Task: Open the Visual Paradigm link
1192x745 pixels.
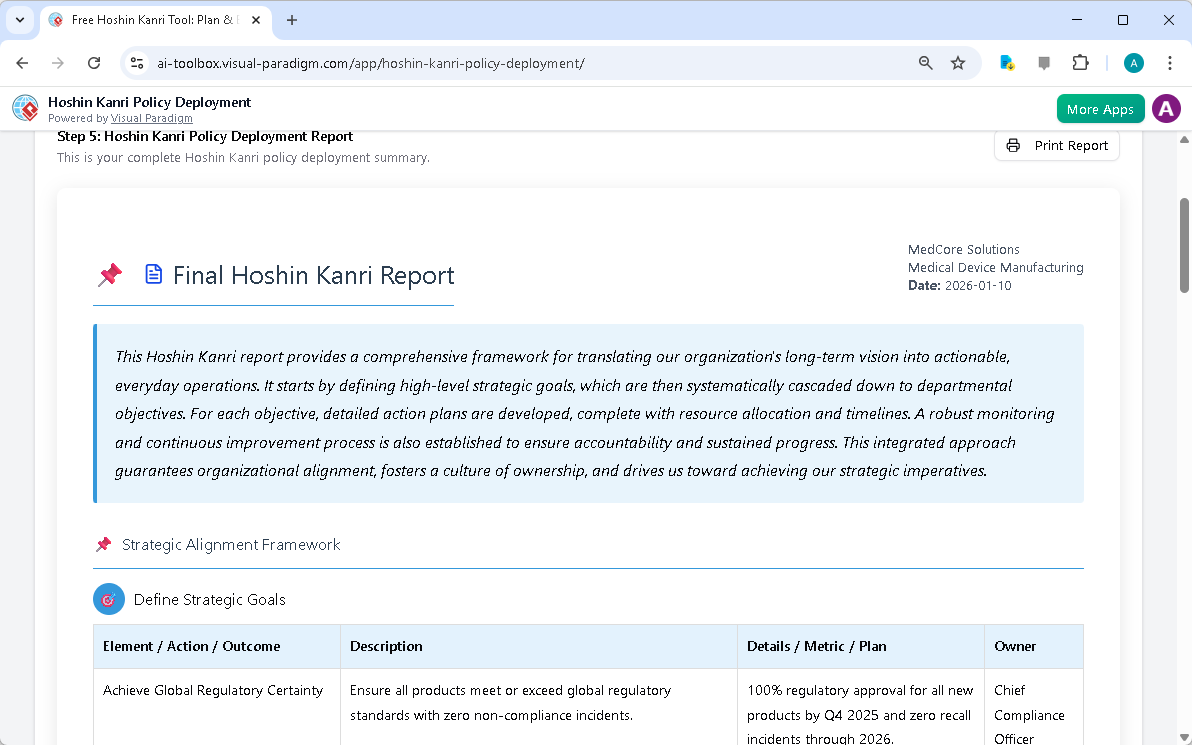Action: (152, 118)
